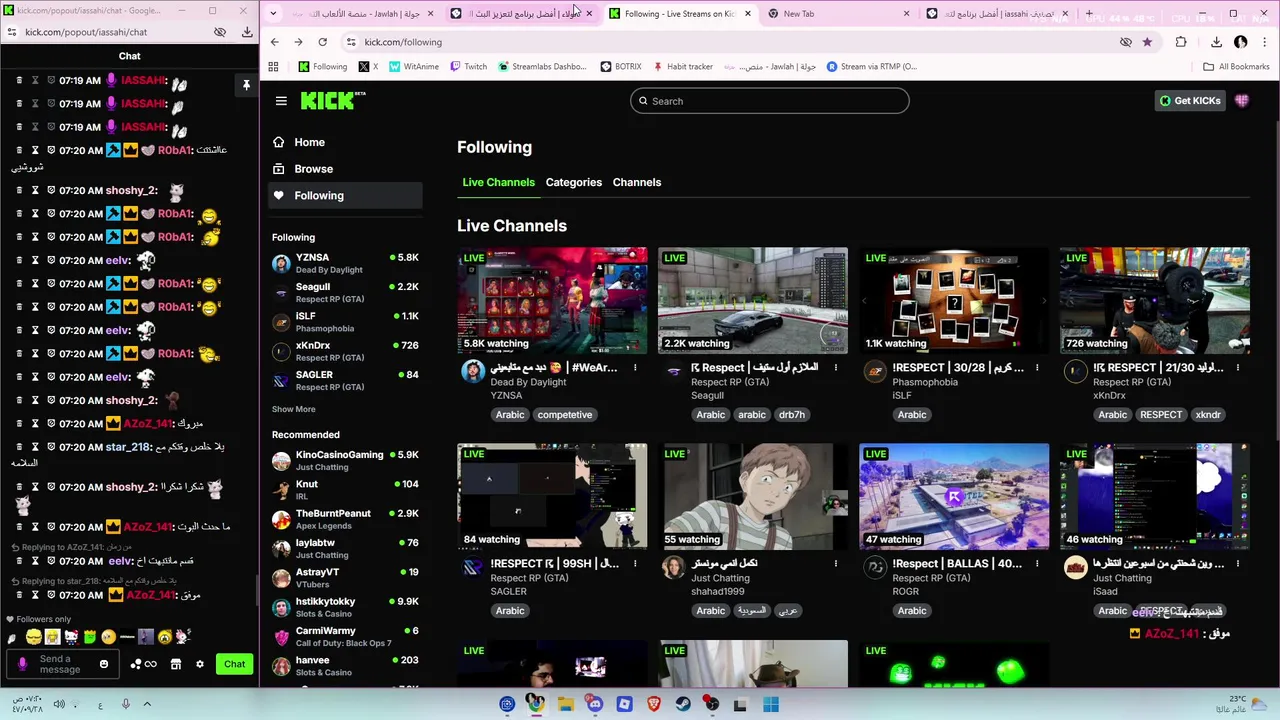Click the main window address bar URL
The width and height of the screenshot is (1280, 720).
pos(403,42)
